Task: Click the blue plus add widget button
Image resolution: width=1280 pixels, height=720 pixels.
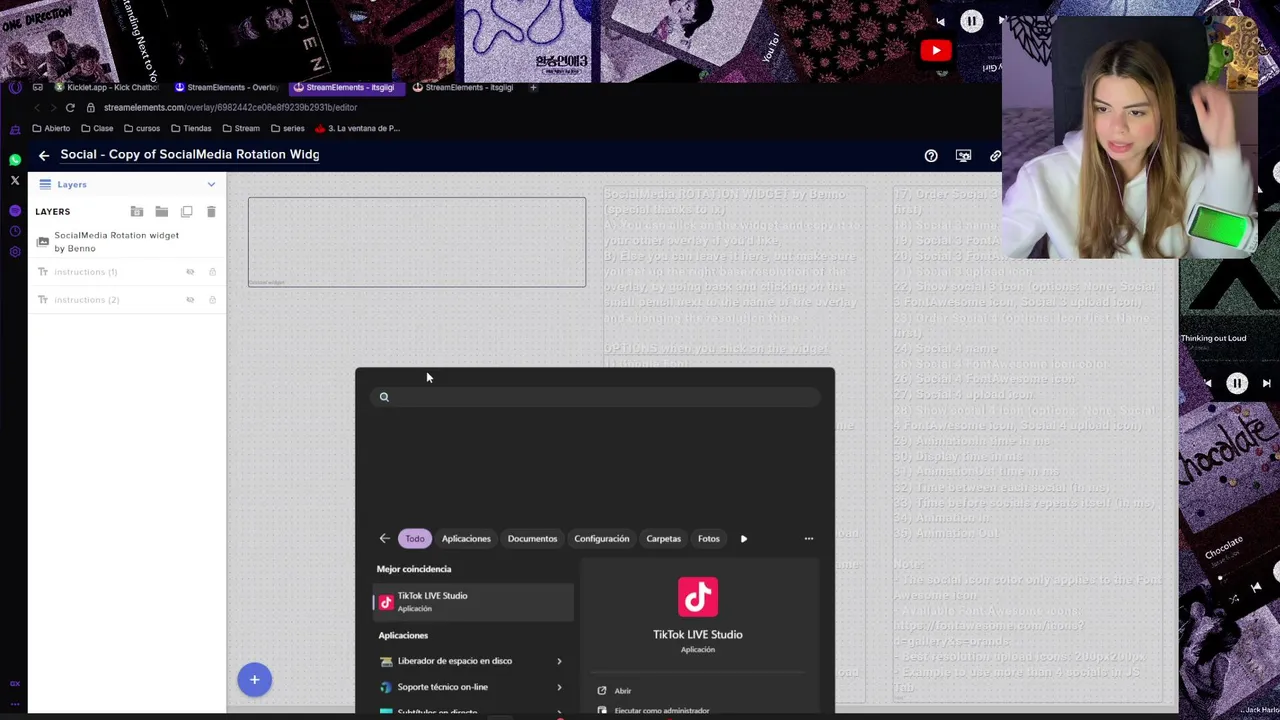Action: [x=254, y=680]
